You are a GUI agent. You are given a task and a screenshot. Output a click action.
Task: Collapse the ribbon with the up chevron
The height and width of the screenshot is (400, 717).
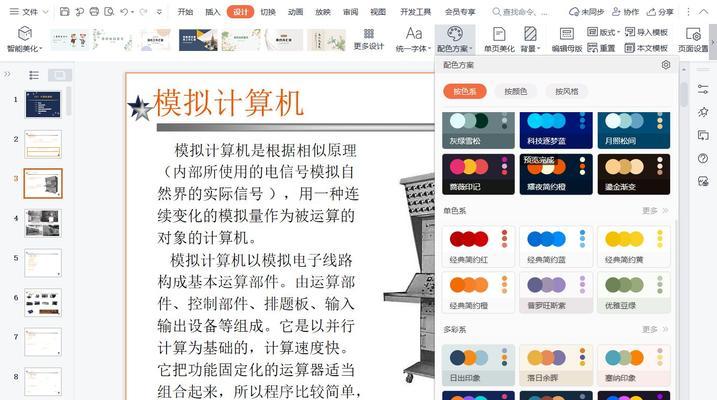[x=703, y=12]
